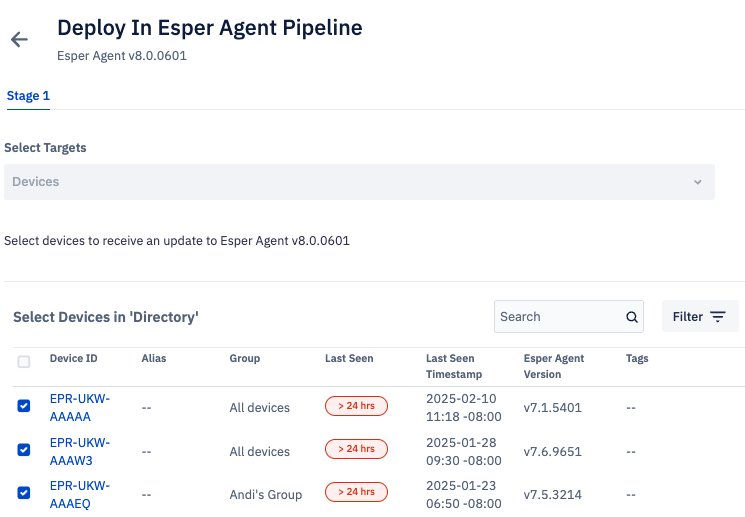745x517 pixels.
Task: Click timestamp 2025-01-23 06:50 -08:00
Action: (x=464, y=495)
